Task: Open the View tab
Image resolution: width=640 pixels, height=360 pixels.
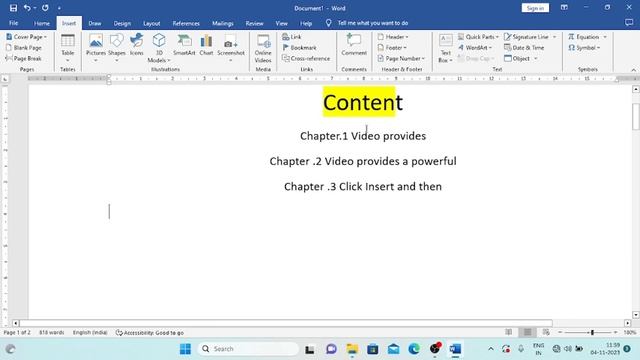Action: 281,23
